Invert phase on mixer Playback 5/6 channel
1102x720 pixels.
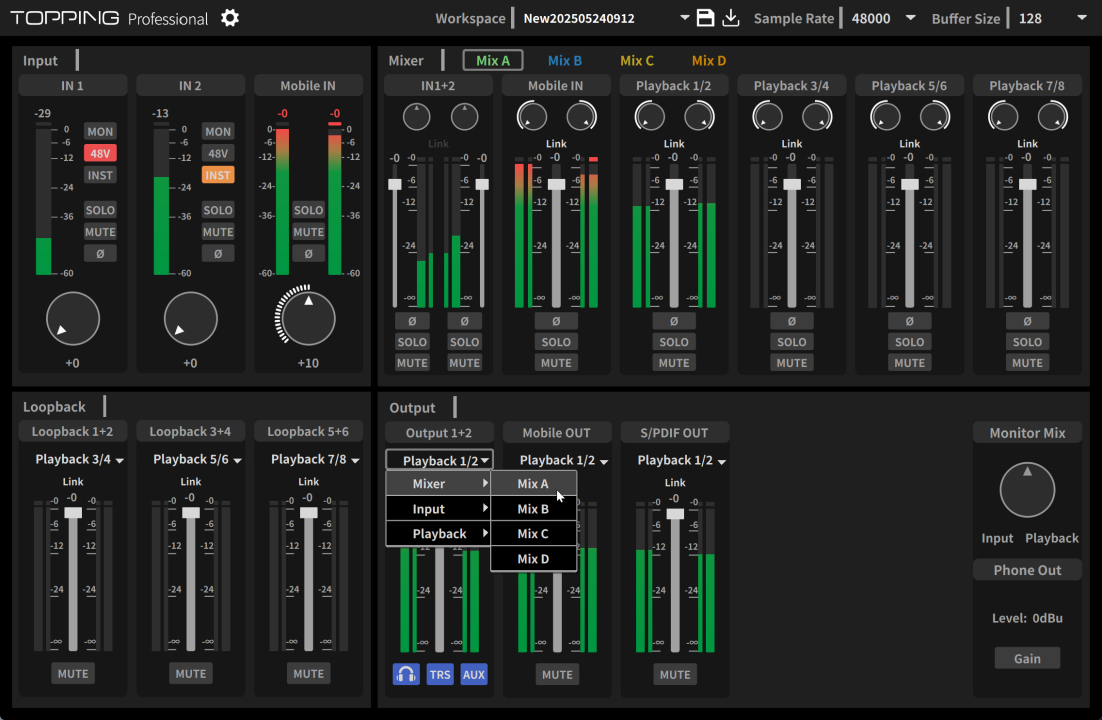(x=909, y=321)
